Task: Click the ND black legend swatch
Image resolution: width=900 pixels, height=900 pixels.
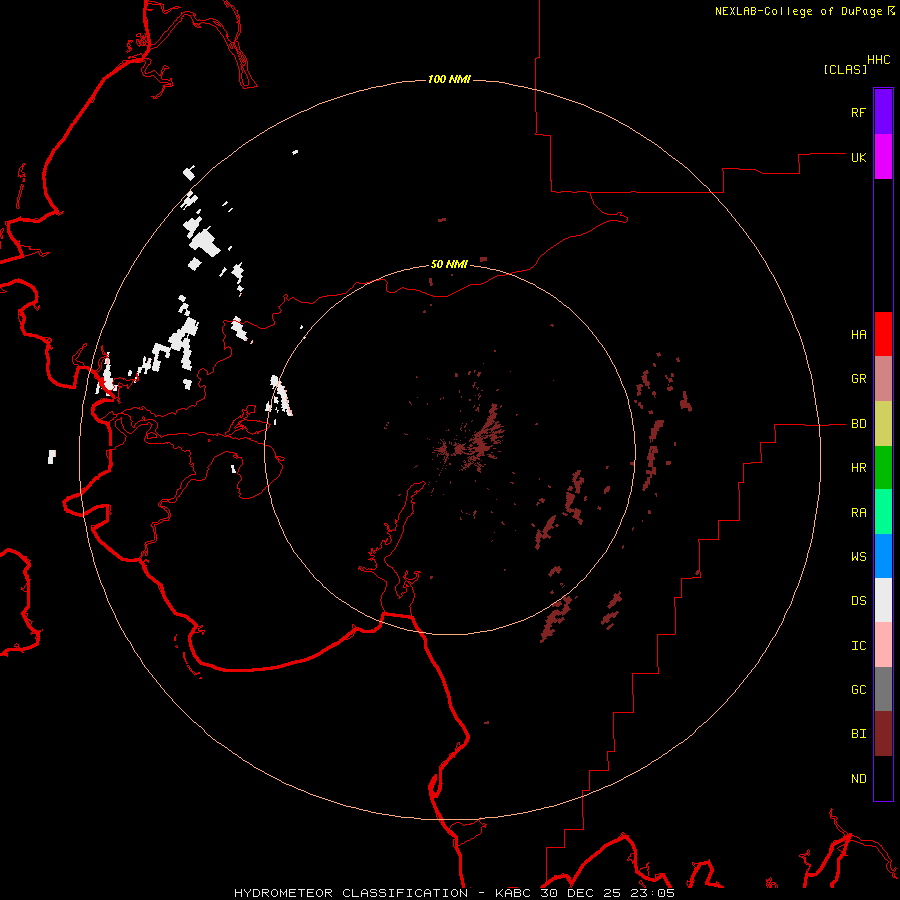Action: 883,778
